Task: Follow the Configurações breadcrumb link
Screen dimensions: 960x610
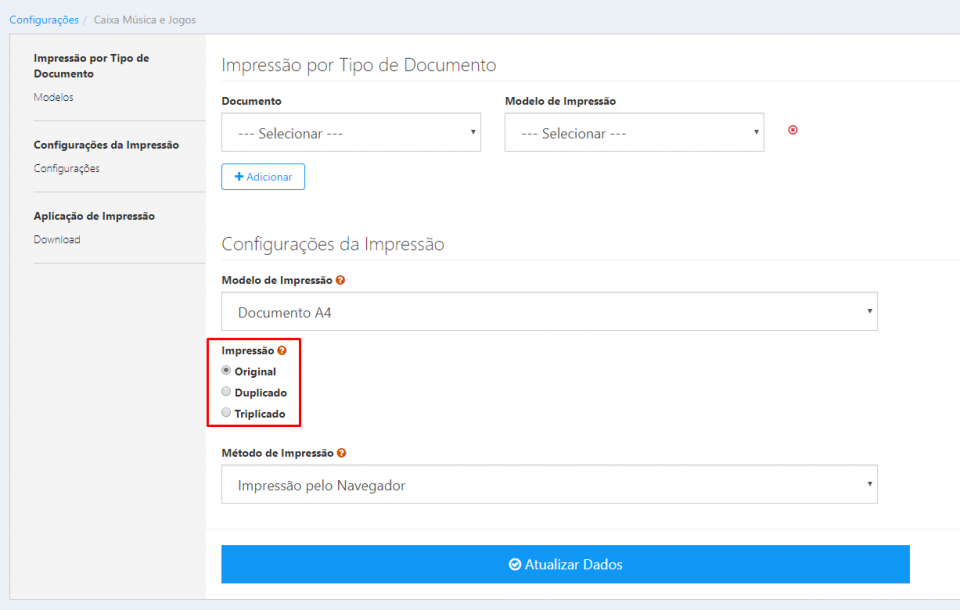Action: (x=44, y=20)
